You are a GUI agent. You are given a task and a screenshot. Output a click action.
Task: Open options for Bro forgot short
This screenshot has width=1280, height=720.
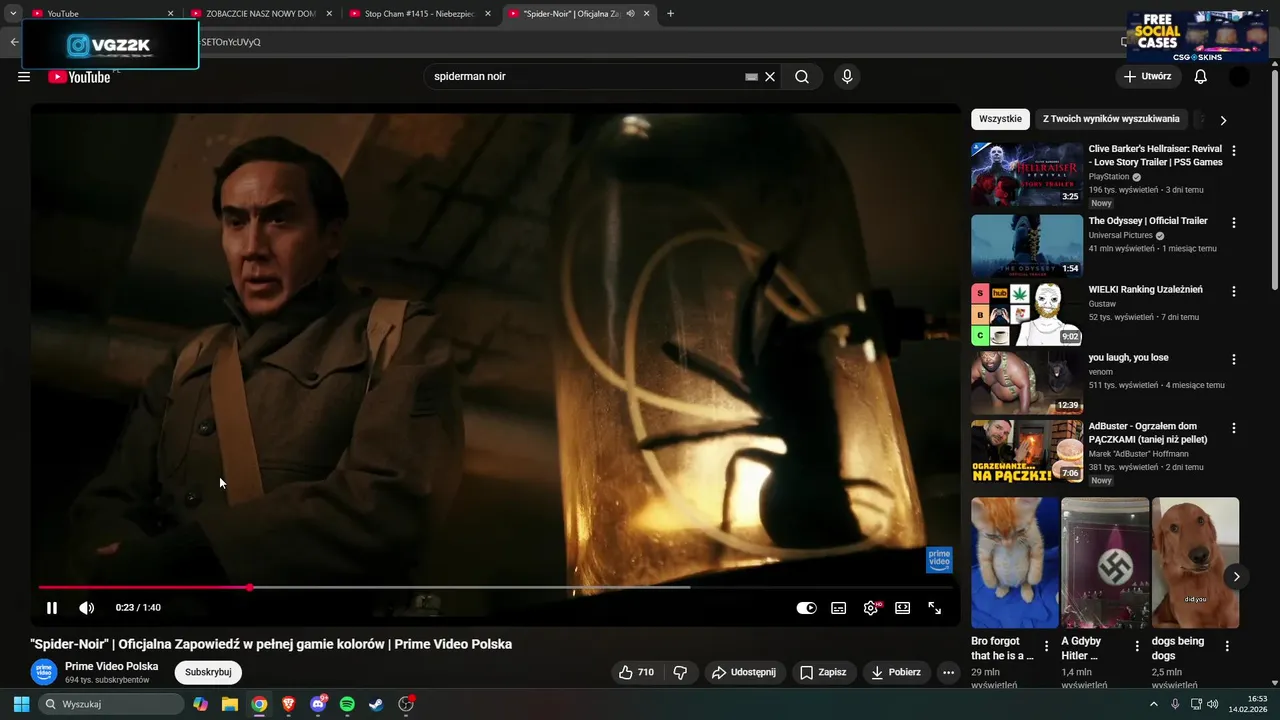pos(1047,646)
